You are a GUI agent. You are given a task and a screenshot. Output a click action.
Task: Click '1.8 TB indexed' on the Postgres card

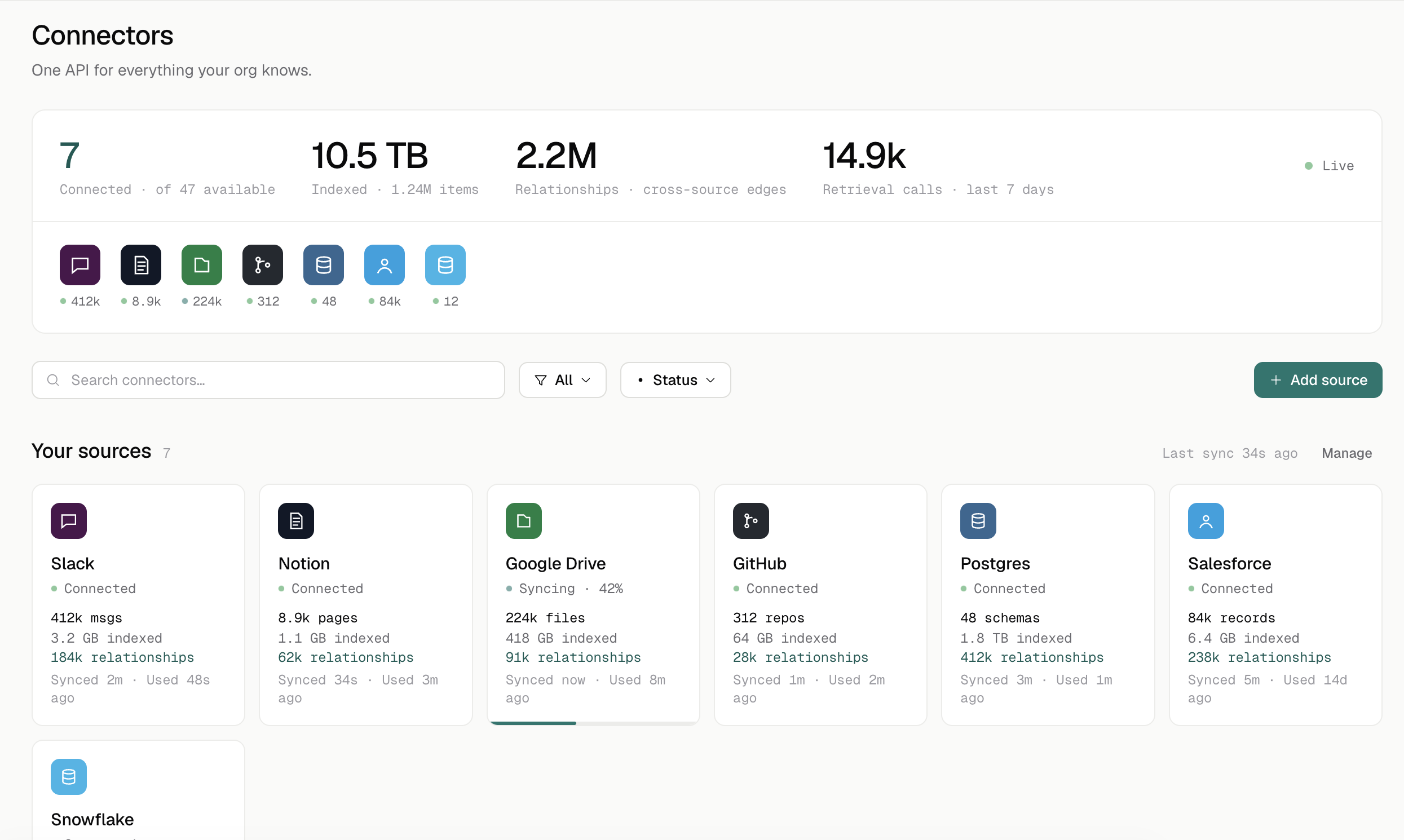point(1016,638)
